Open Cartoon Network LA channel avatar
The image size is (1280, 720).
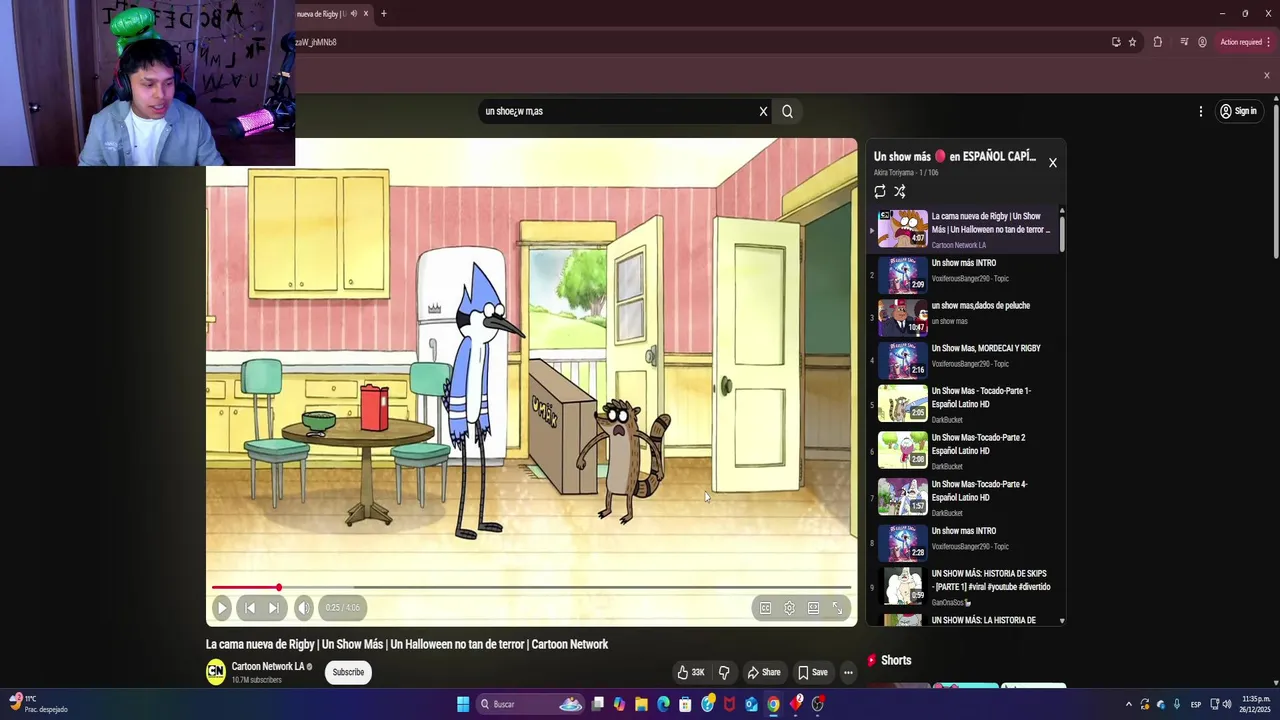[x=216, y=672]
